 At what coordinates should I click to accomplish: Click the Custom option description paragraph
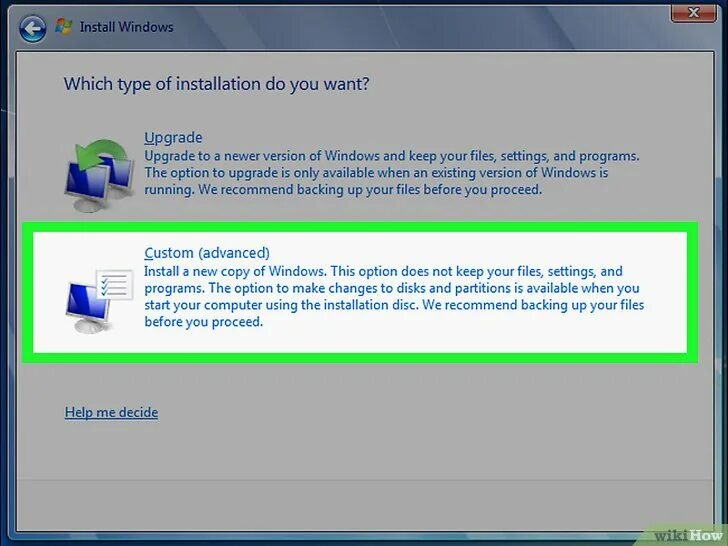tap(394, 296)
